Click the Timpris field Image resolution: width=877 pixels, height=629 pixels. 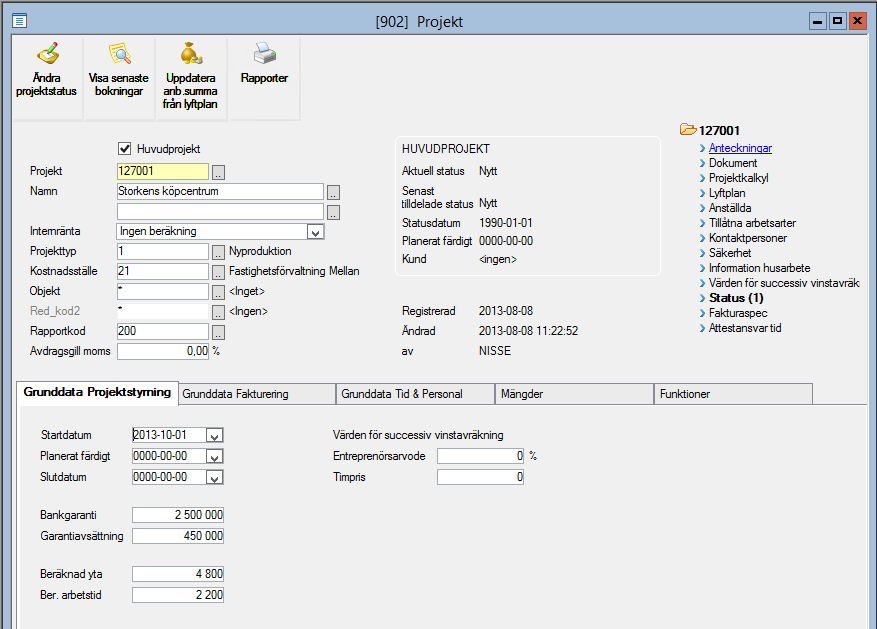(x=480, y=477)
